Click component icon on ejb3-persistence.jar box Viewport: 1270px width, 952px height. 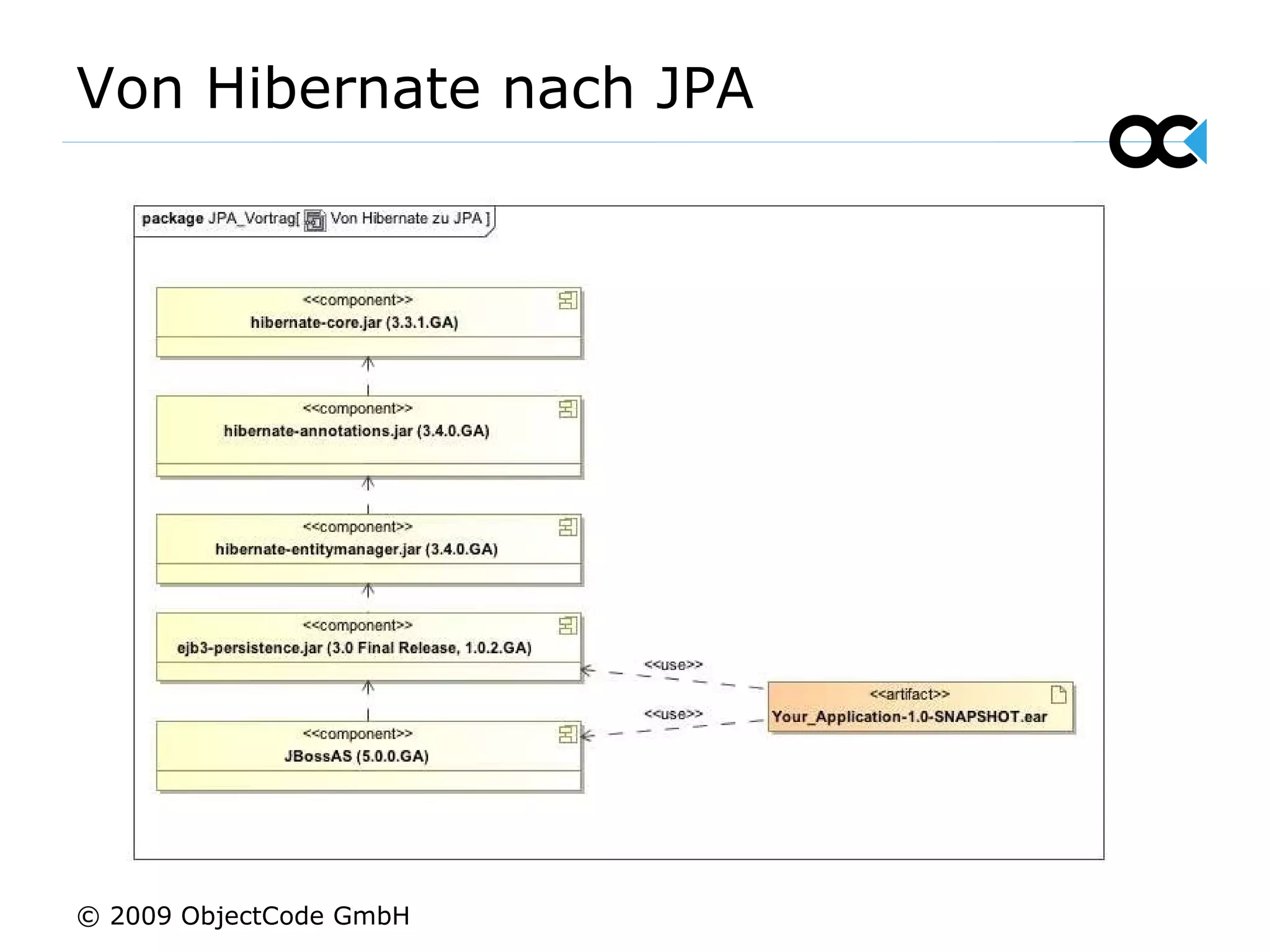click(x=567, y=626)
